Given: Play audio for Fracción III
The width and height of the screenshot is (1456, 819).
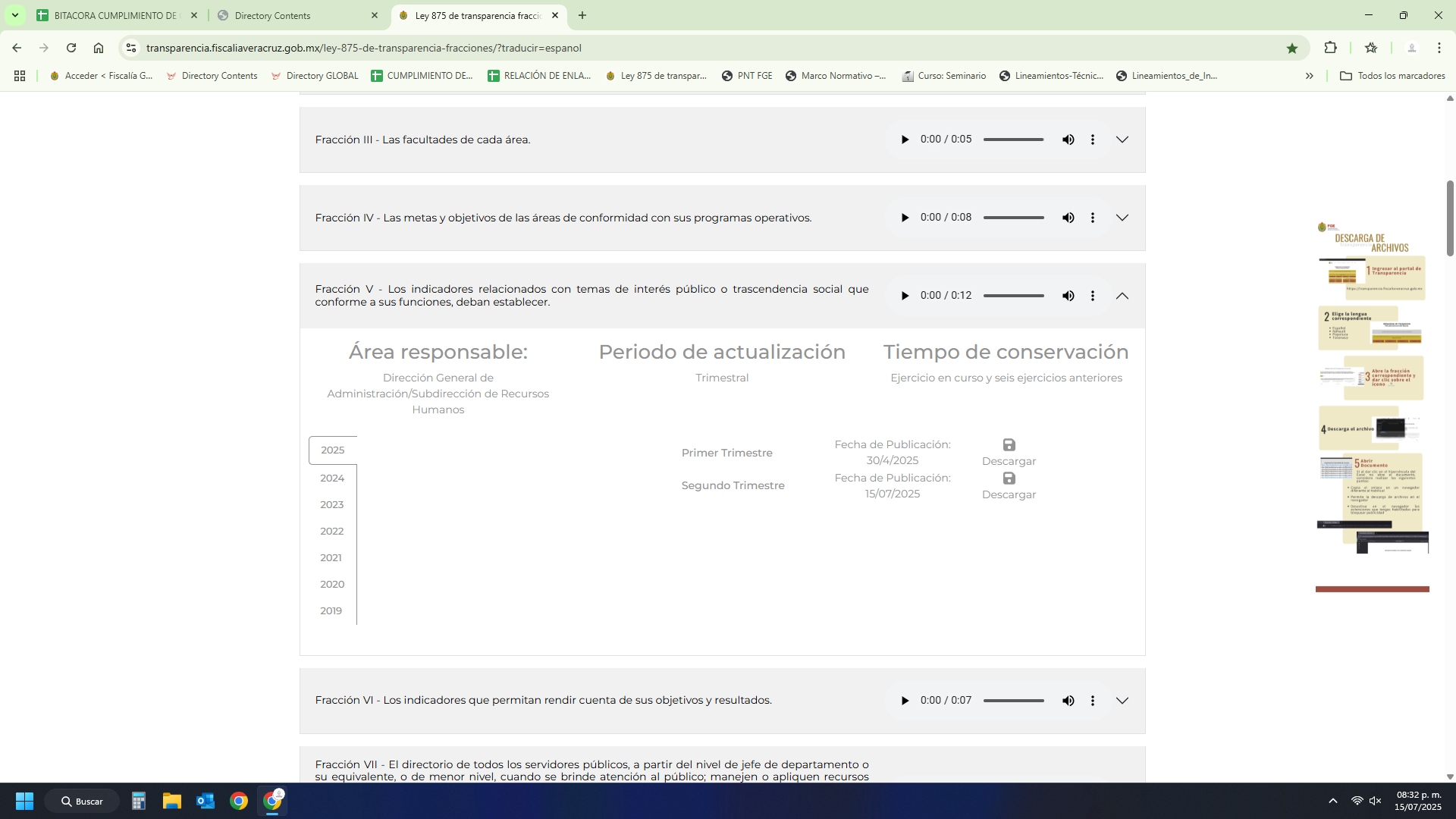Looking at the screenshot, I should pos(904,140).
